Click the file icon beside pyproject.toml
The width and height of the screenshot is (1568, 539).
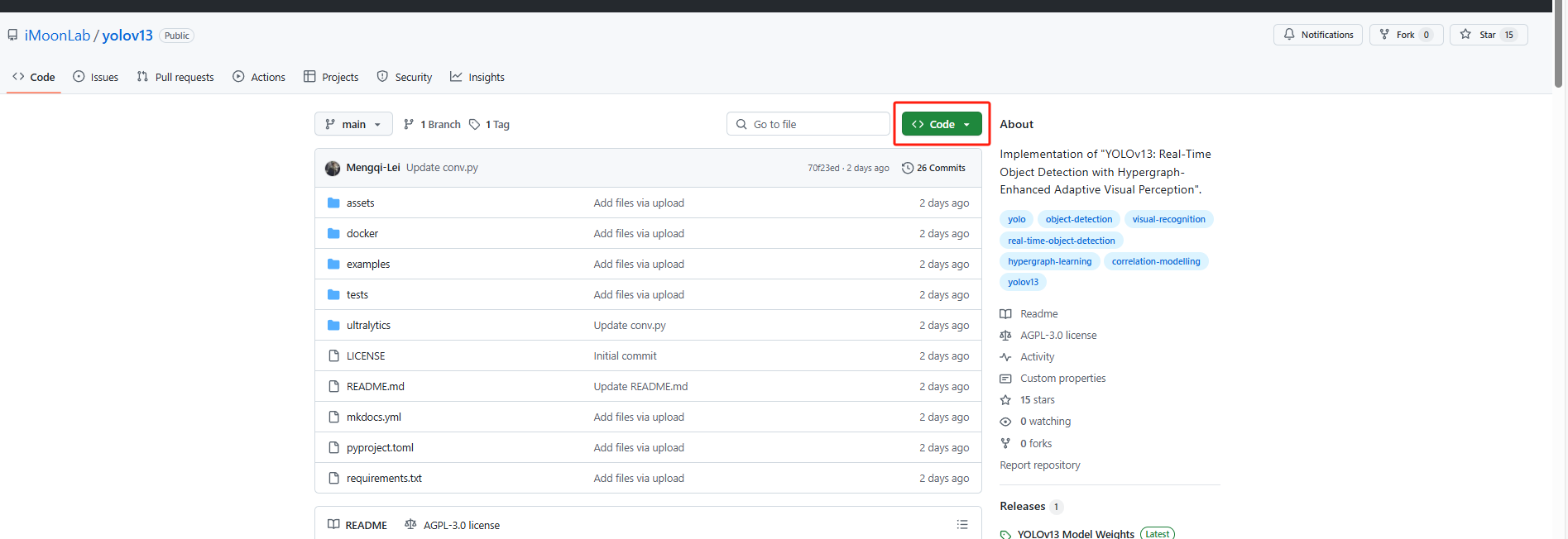[333, 448]
